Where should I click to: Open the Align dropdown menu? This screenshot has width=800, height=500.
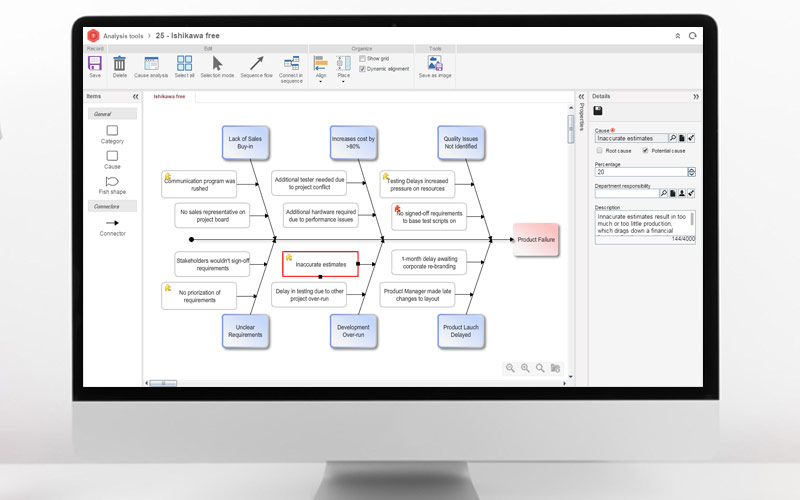[321, 68]
